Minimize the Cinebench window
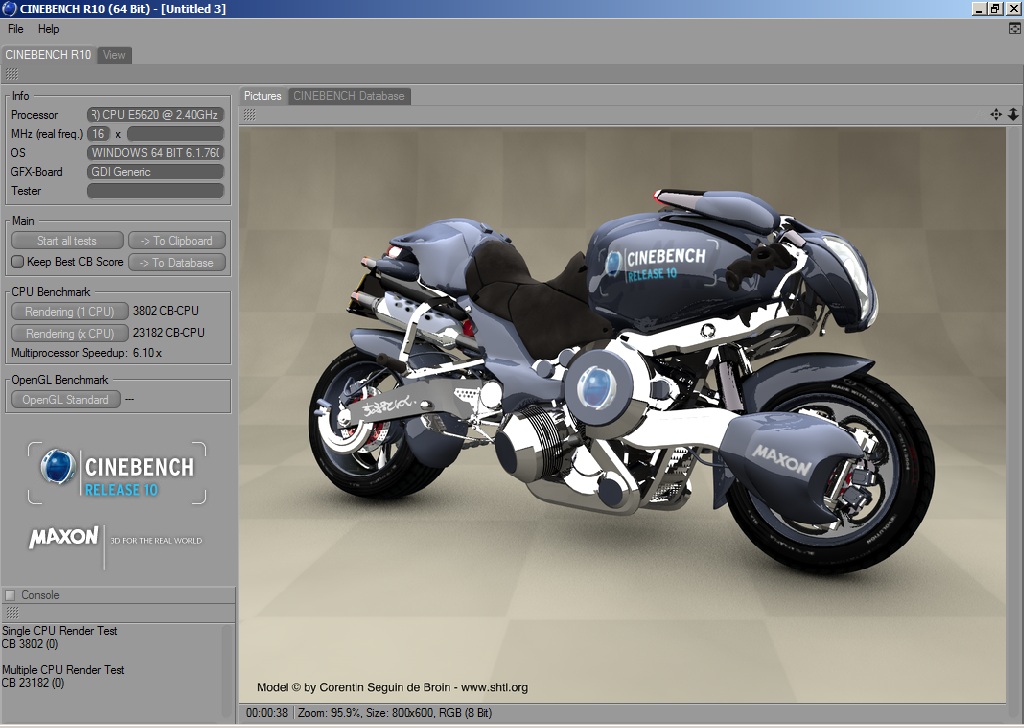 coord(978,8)
